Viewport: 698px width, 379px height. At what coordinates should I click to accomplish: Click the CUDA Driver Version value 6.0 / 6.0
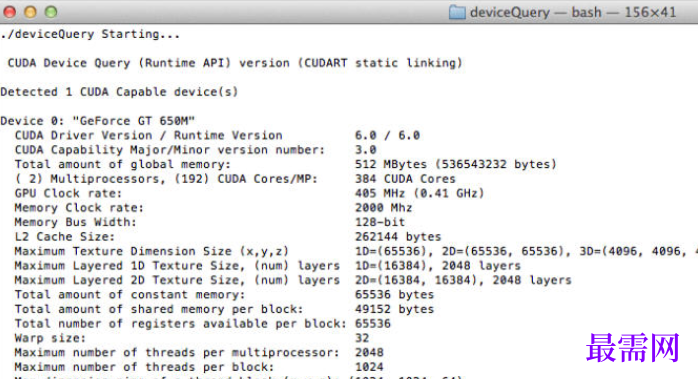pos(387,135)
